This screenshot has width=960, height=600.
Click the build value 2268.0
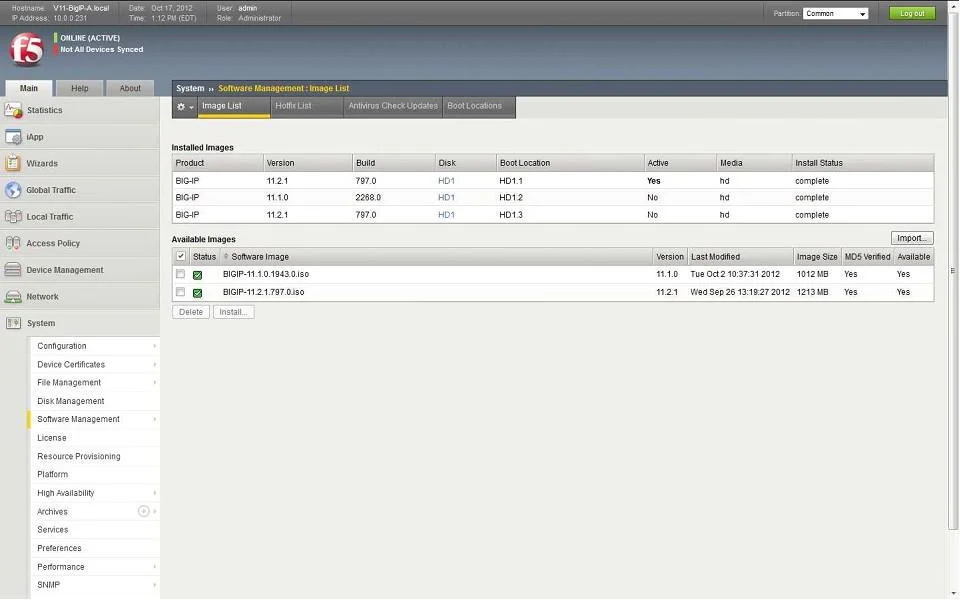click(x=368, y=198)
